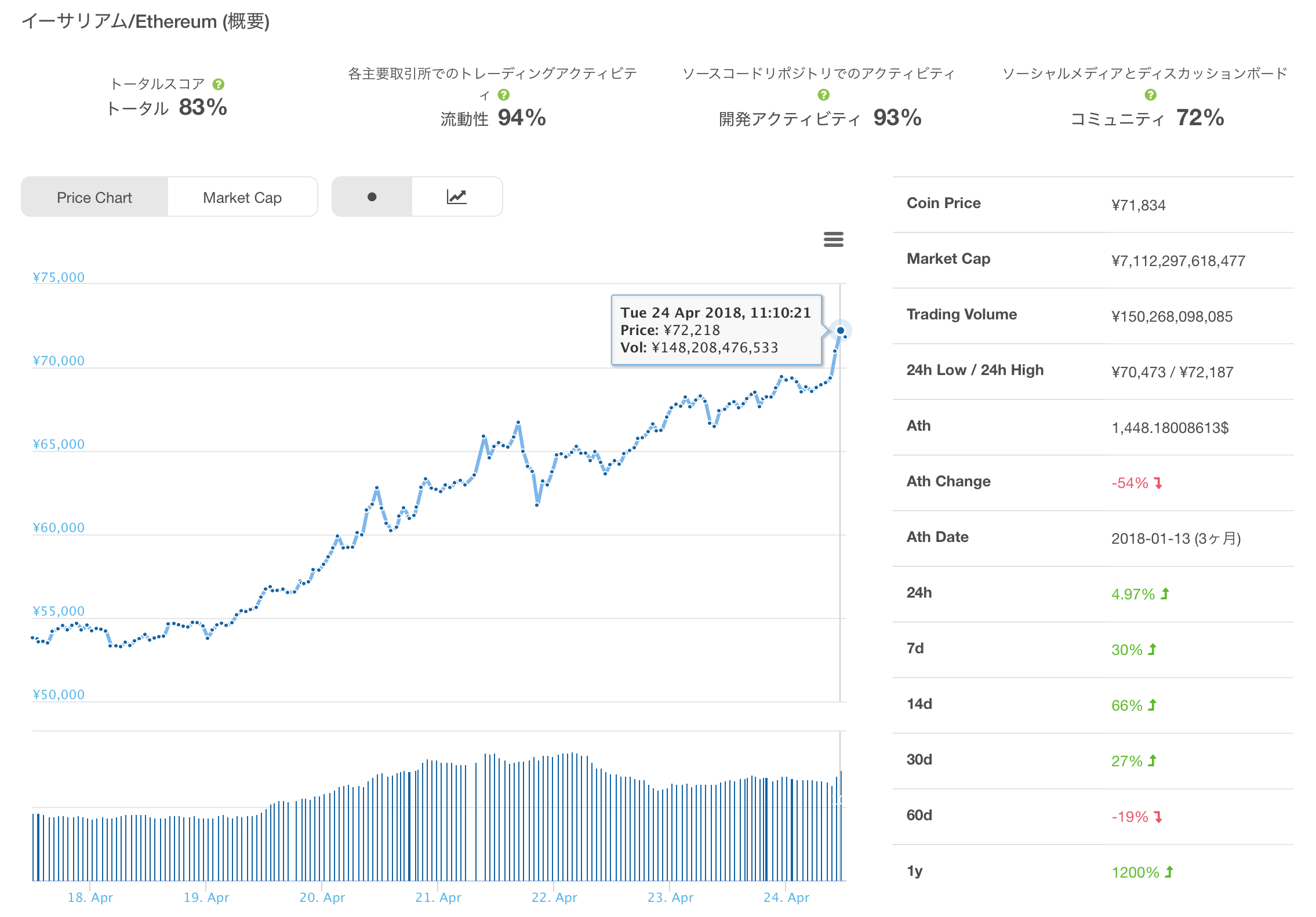Click the Ath Change -54% value
This screenshot has width=1316, height=917.
[1137, 483]
